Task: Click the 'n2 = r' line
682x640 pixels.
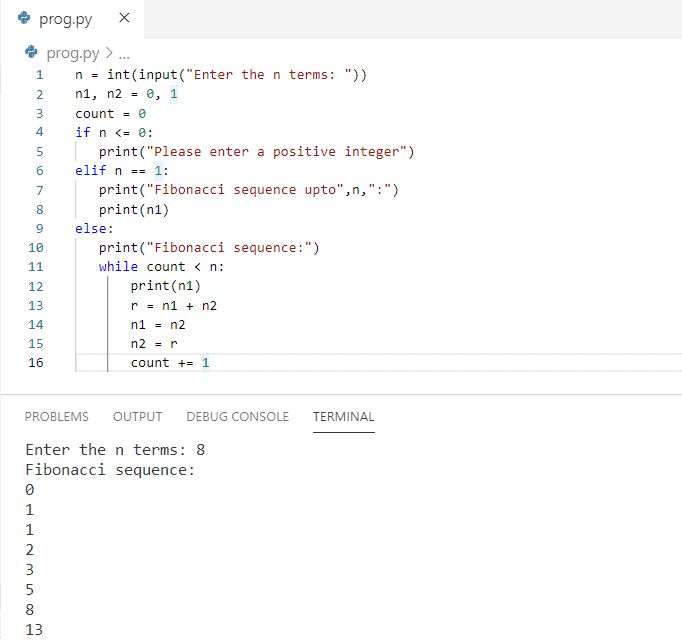Action: pyautogui.click(x=154, y=344)
